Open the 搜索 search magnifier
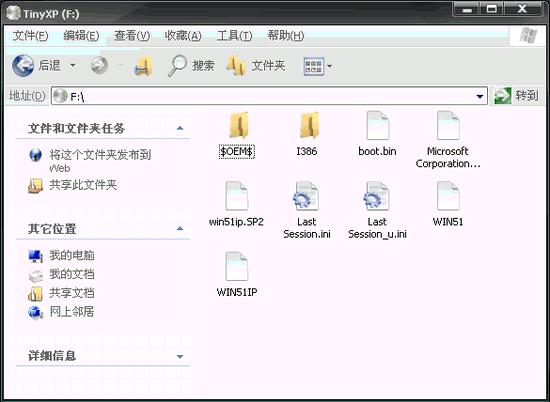 [177, 66]
